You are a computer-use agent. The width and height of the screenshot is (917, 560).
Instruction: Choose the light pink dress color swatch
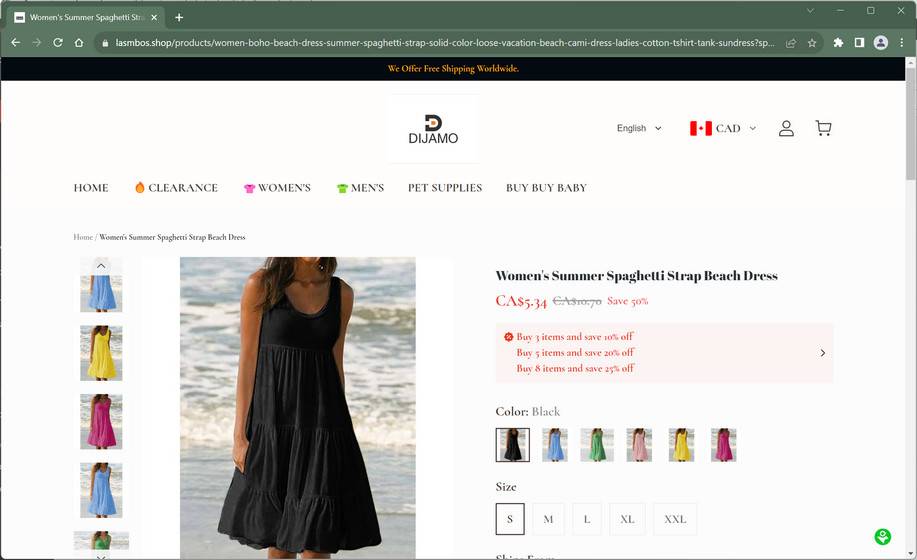[x=639, y=445]
